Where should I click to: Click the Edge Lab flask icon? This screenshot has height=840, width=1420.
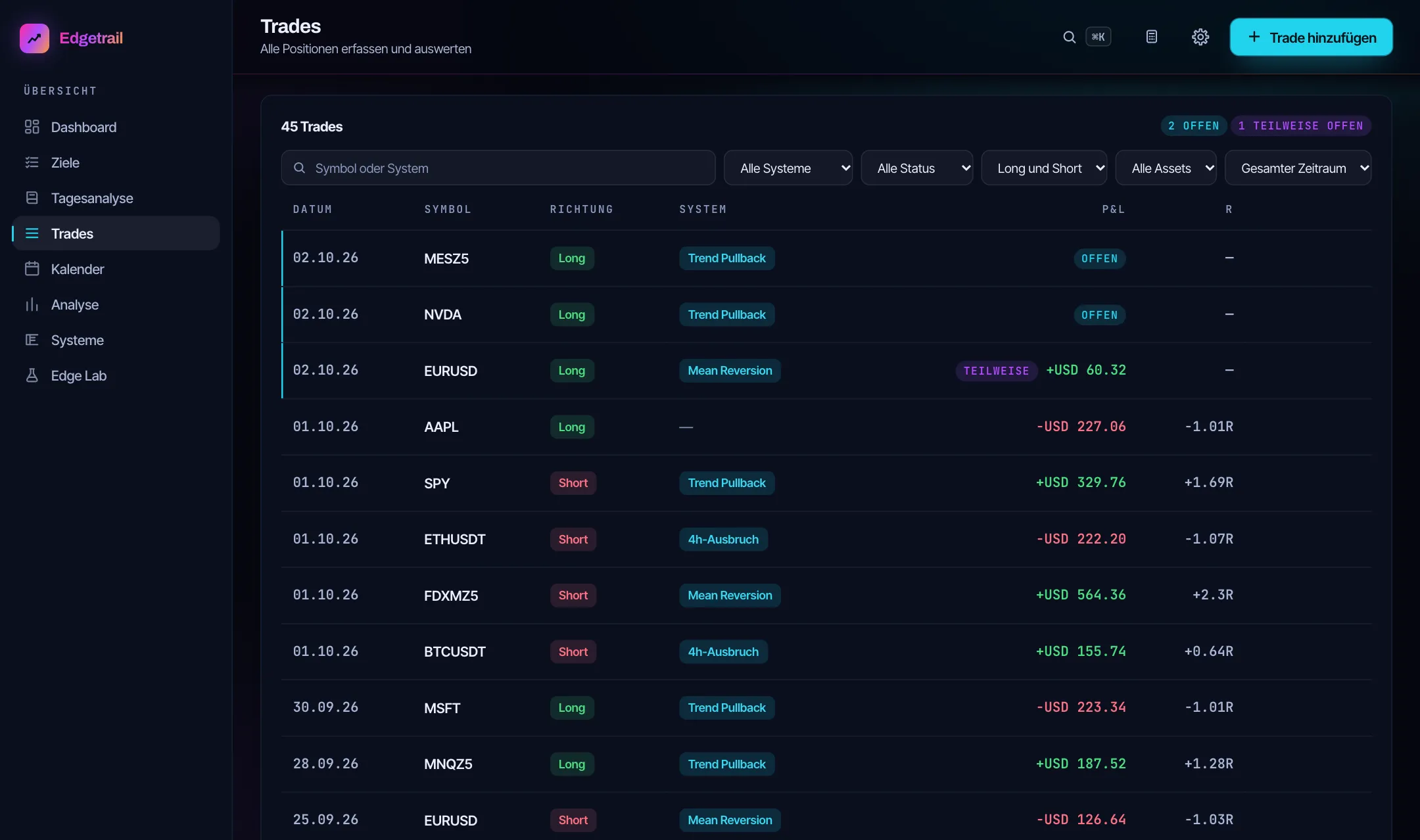(32, 375)
